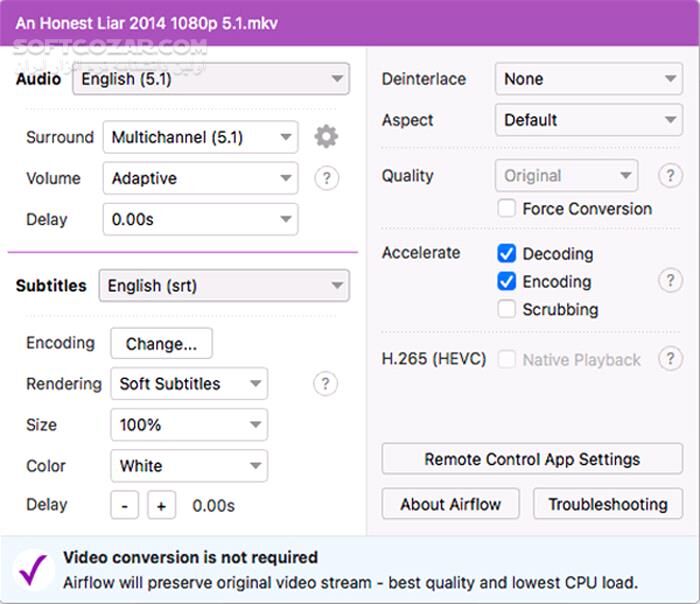This screenshot has height=604, width=700.
Task: Open the Subtitles language dropdown
Action: (x=224, y=286)
